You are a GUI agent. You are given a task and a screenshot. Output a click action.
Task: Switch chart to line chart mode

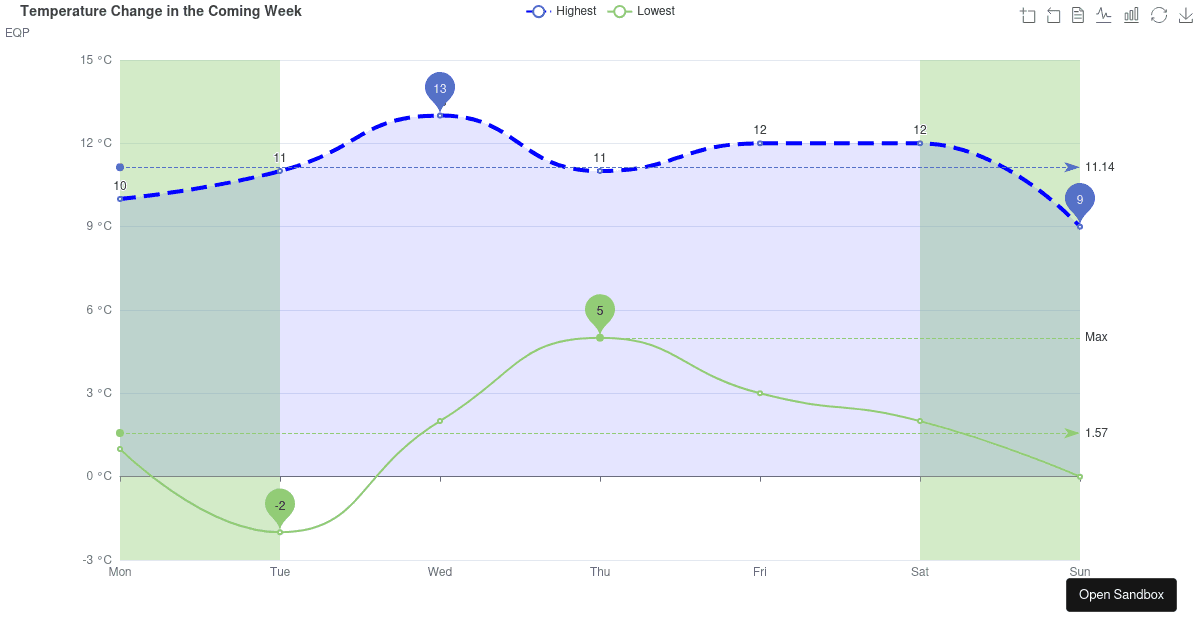point(1103,15)
